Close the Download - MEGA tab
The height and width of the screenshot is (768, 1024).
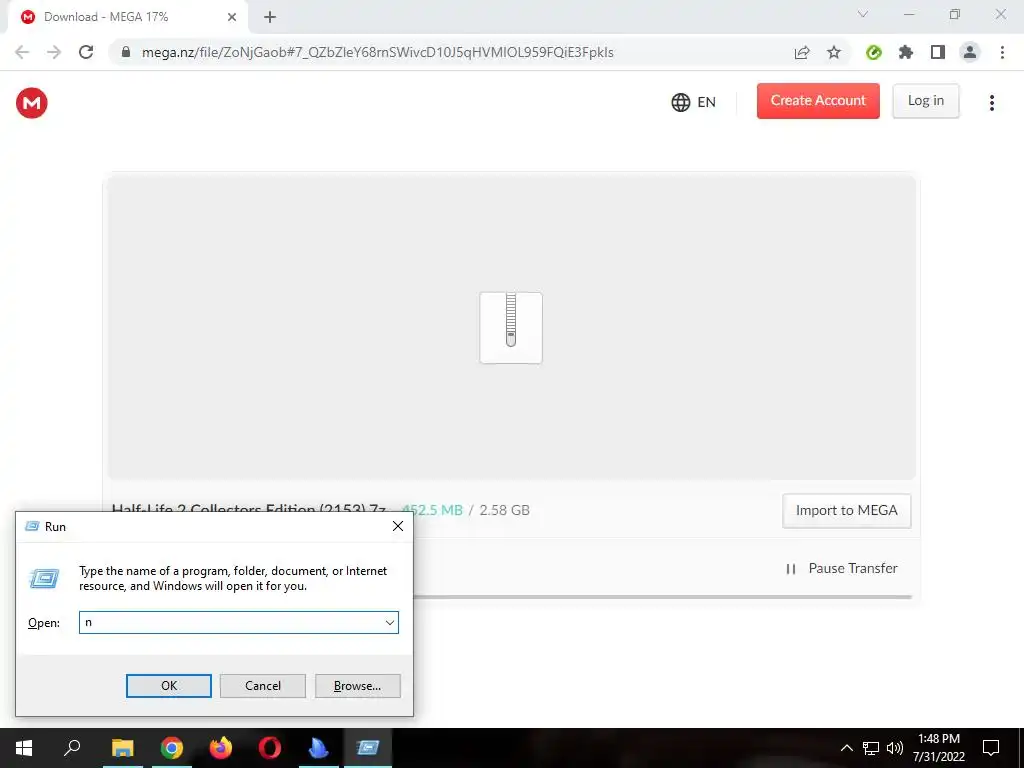(232, 17)
